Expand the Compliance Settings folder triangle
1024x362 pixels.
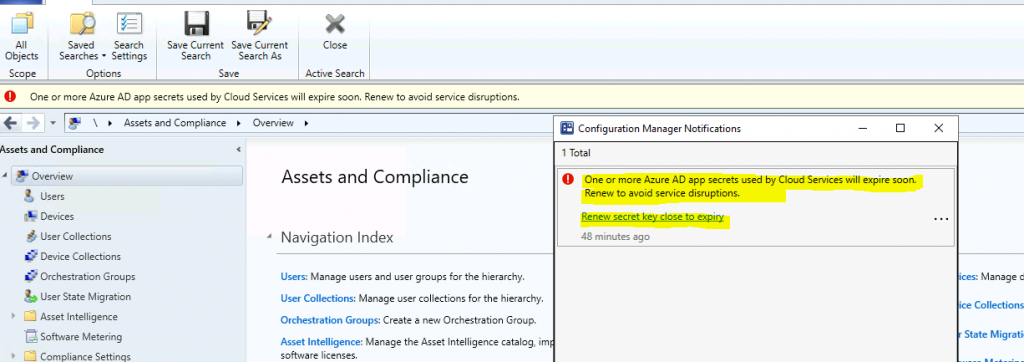(14, 357)
